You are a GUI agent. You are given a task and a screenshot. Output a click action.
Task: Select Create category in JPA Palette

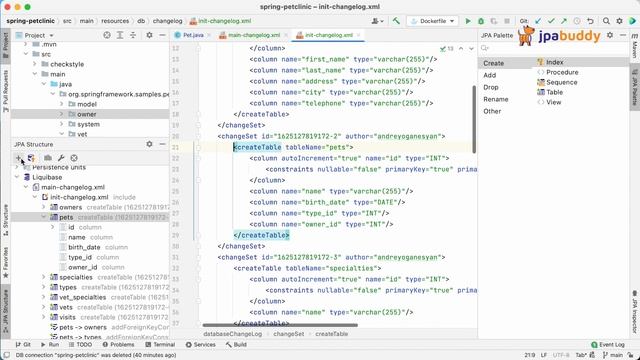(x=493, y=63)
